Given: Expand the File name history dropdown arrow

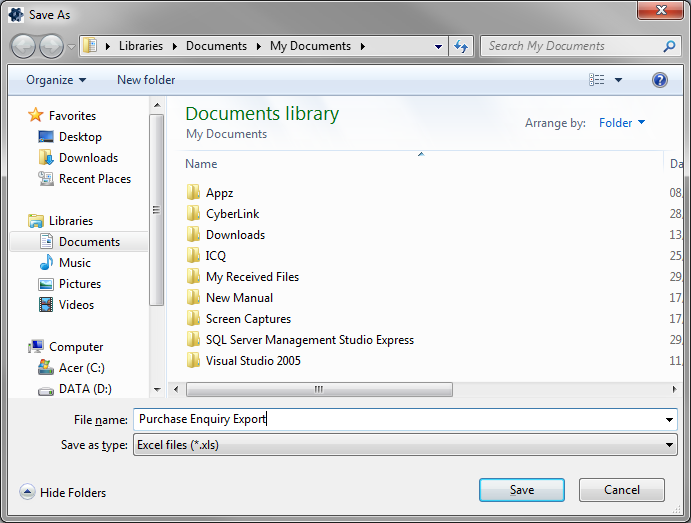Looking at the screenshot, I should coord(669,420).
